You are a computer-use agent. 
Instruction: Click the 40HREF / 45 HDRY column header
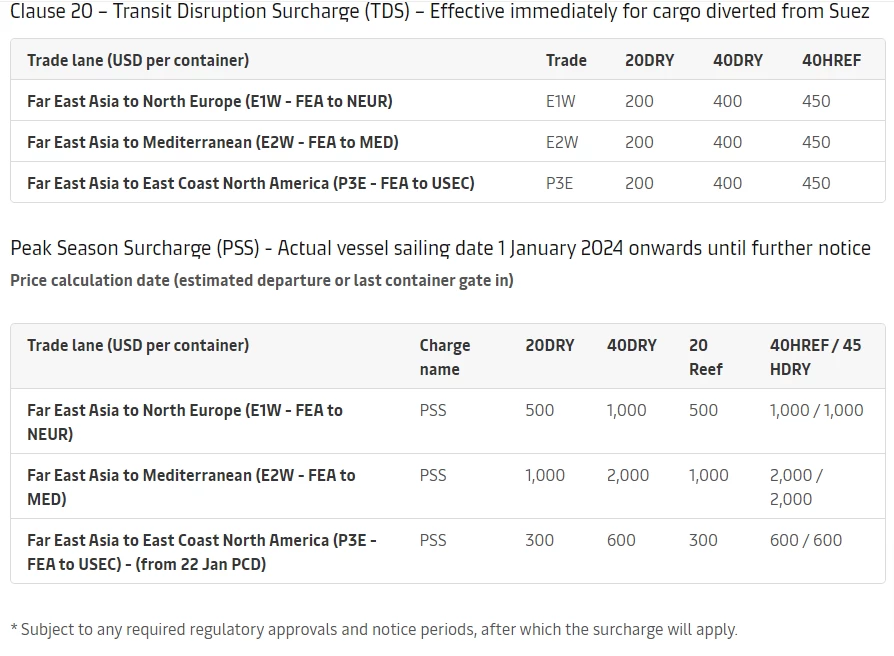[815, 357]
